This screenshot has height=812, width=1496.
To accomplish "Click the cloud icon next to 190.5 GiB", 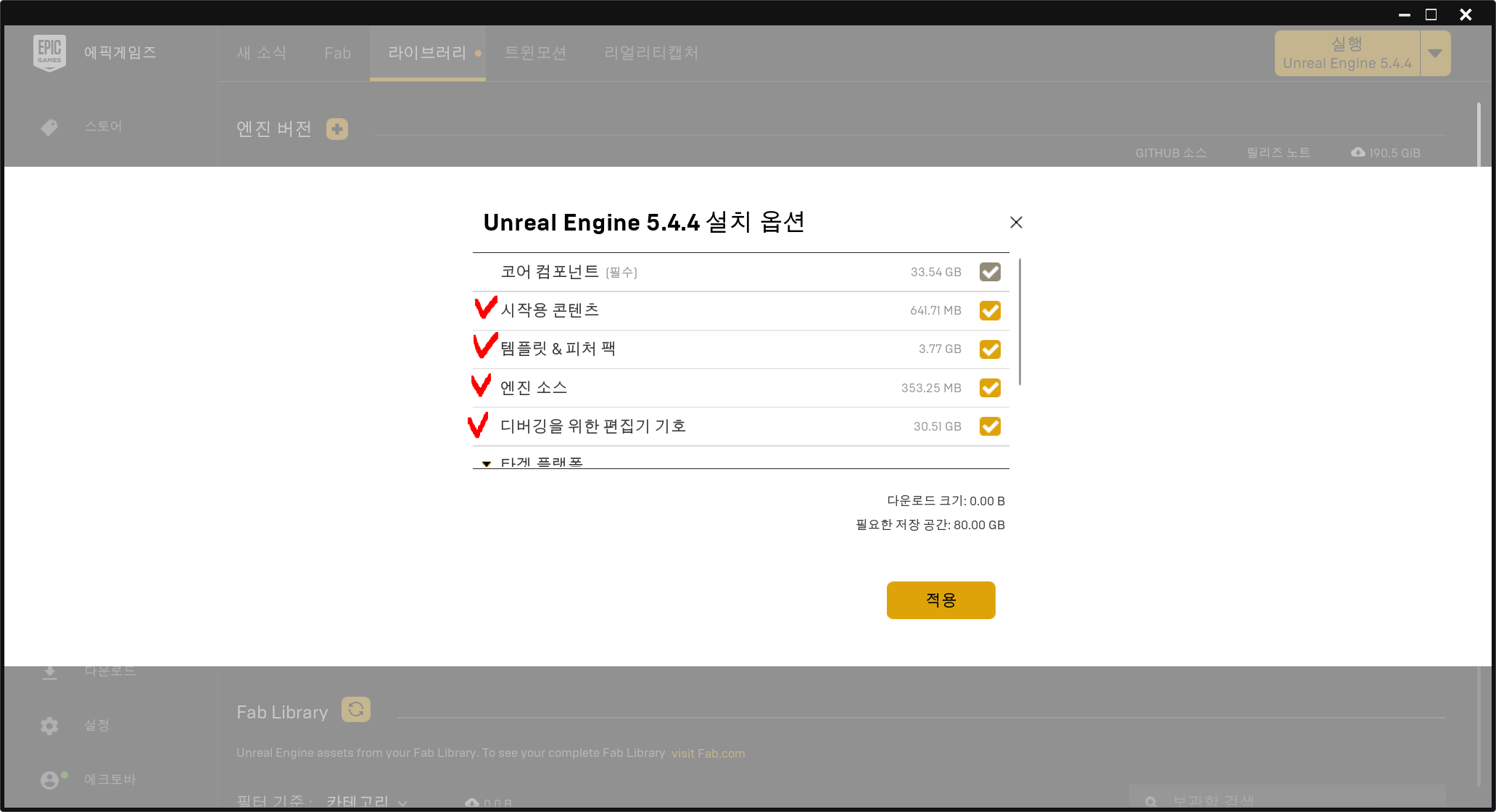I will [x=1358, y=152].
